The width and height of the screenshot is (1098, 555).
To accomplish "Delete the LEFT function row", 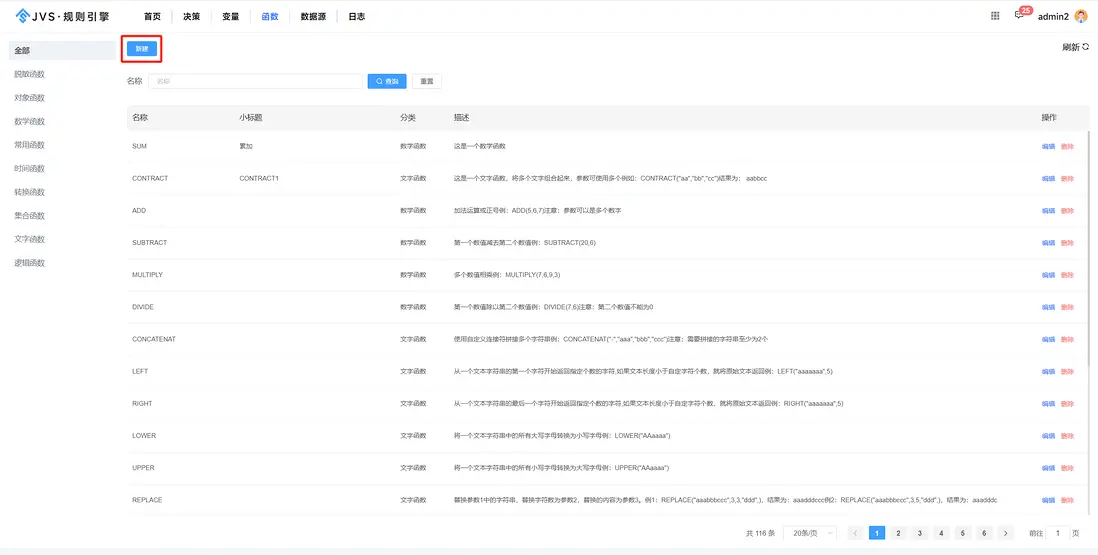I will pos(1067,372).
